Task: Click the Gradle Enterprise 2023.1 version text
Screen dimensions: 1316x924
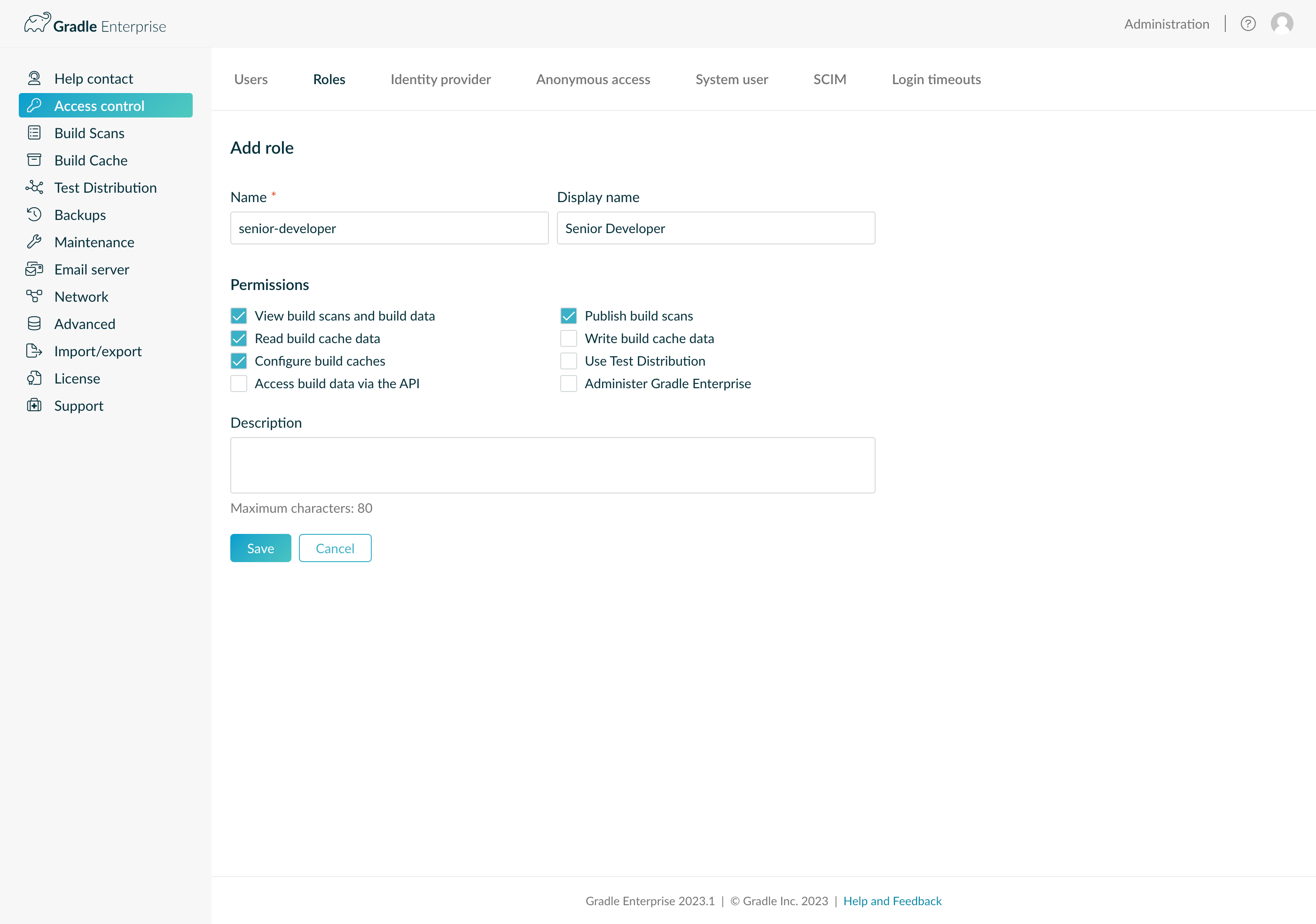Action: 650,901
